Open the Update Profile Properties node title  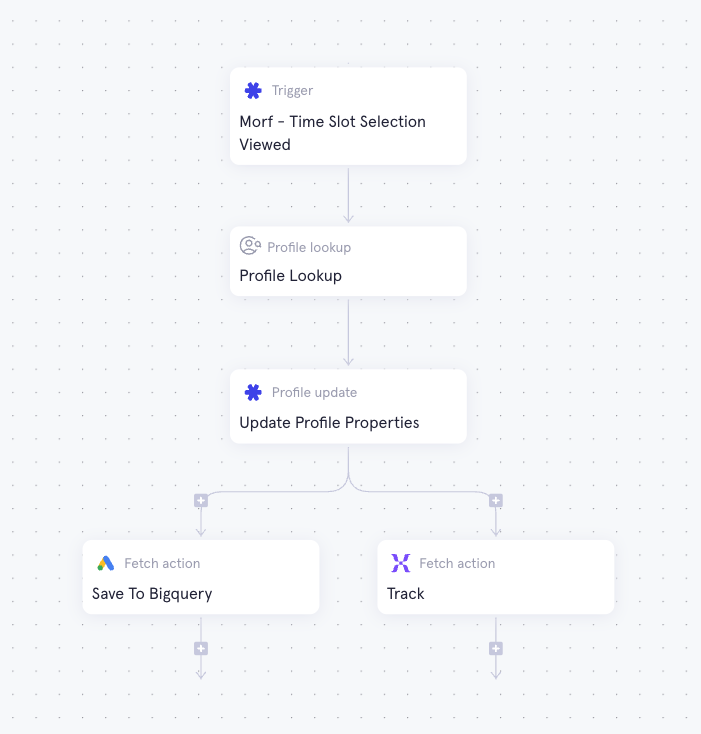[329, 423]
